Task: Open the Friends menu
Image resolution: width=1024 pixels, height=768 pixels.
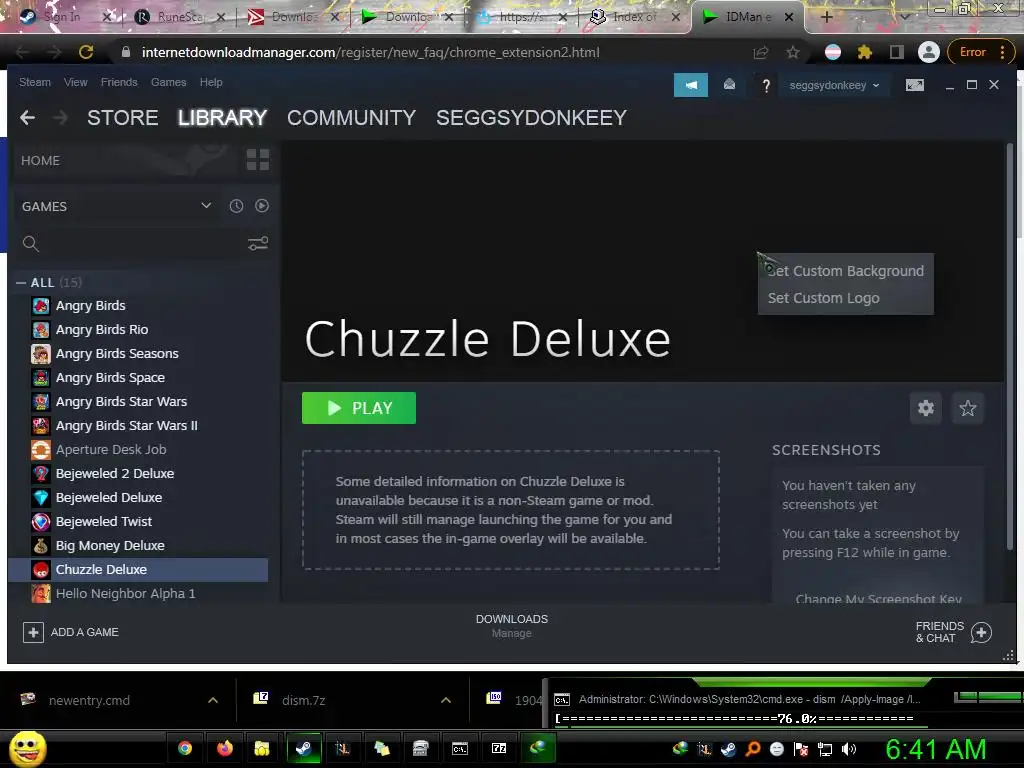Action: [x=119, y=82]
